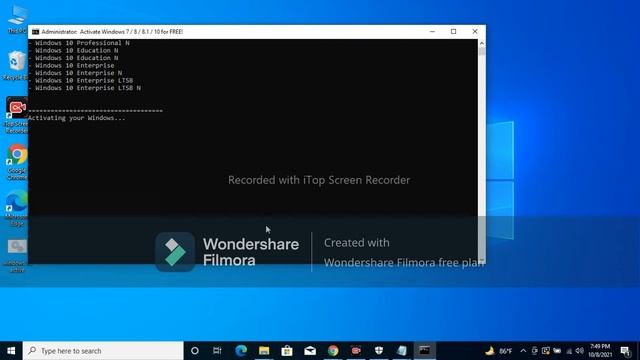Click the console scrollbar up arrow
This screenshot has height=360, width=640.
[482, 43]
